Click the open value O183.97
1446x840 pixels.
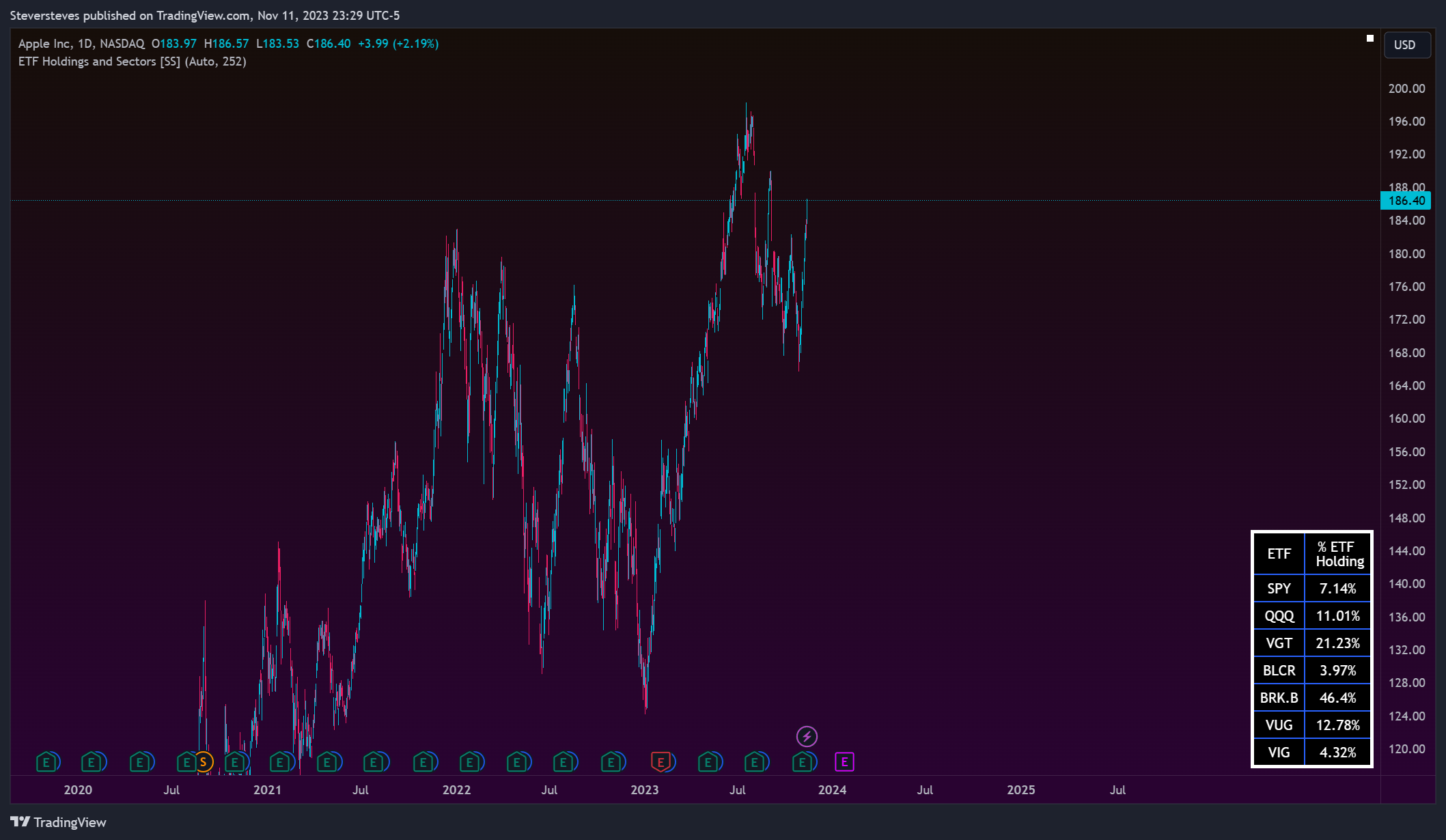pyautogui.click(x=174, y=44)
